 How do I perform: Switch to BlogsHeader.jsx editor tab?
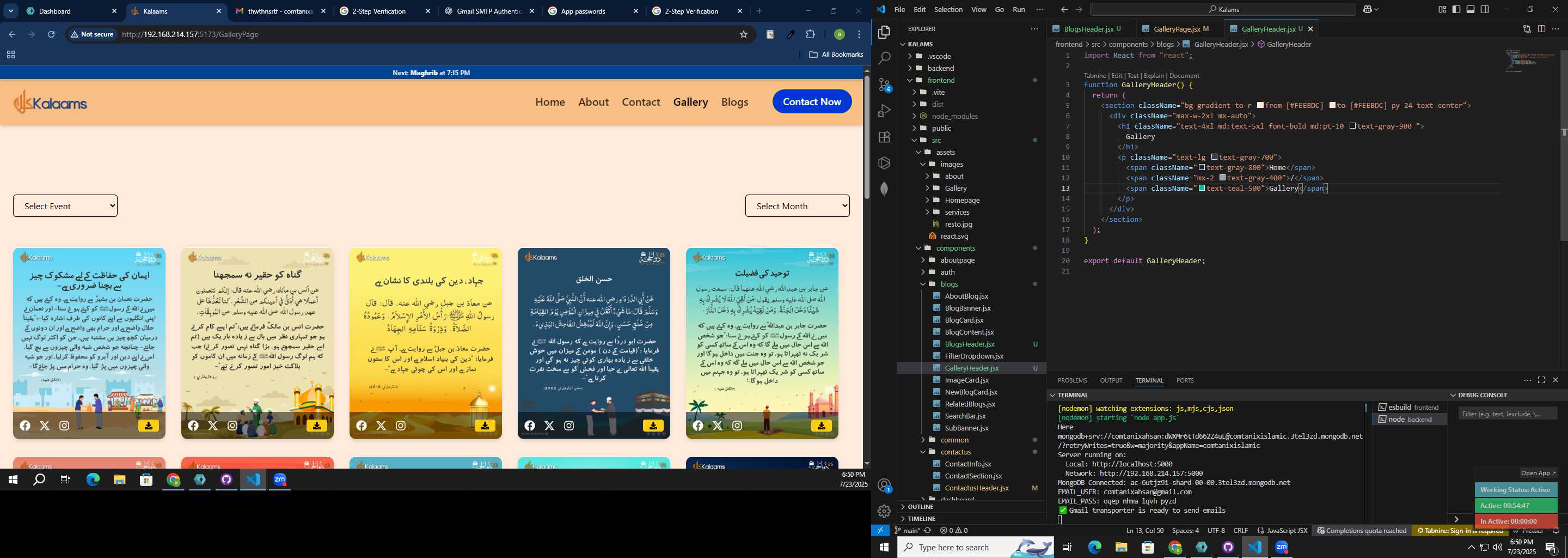[x=1089, y=29]
